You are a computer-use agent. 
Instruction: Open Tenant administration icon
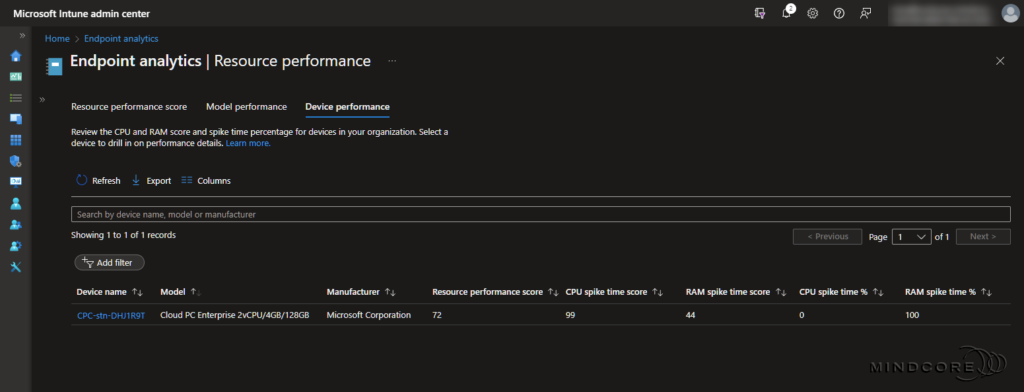(x=16, y=246)
